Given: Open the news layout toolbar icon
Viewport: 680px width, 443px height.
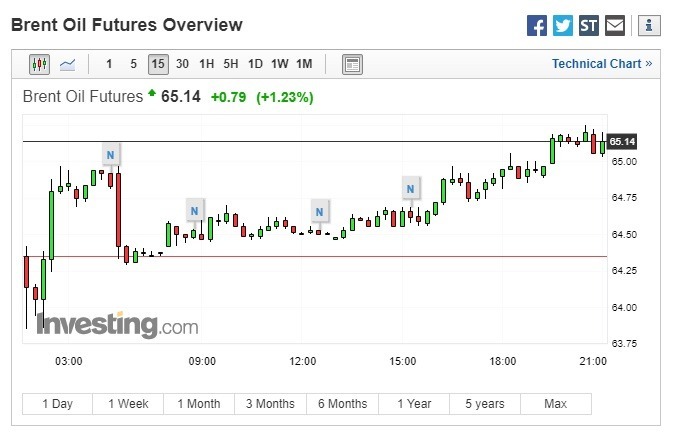Looking at the screenshot, I should (x=352, y=64).
